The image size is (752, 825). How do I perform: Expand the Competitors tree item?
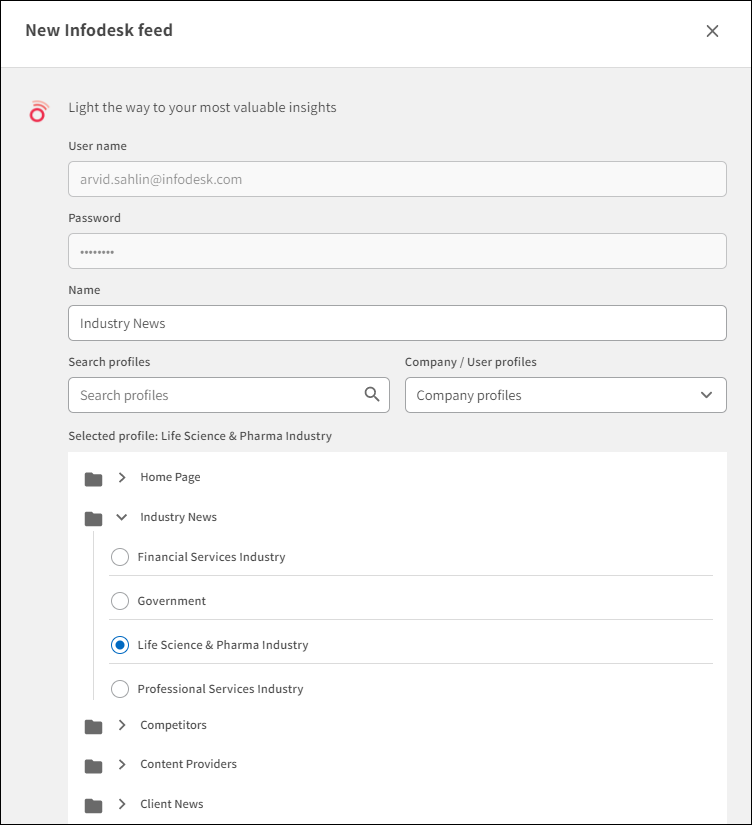coord(122,725)
